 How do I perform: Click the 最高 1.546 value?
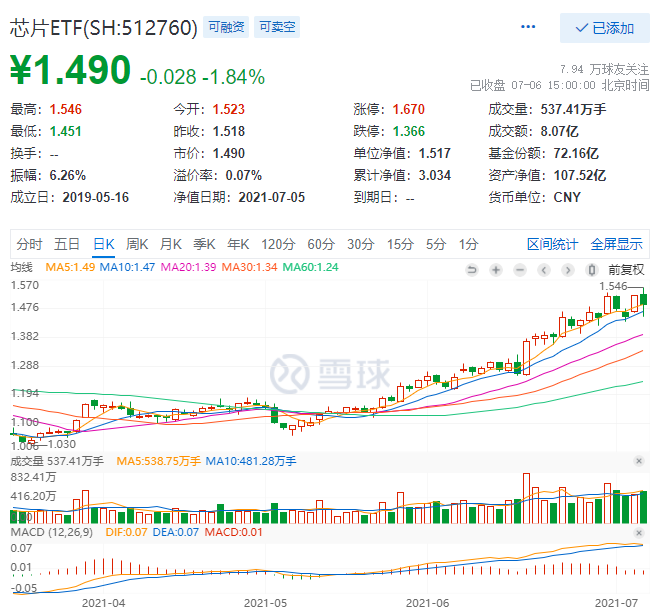click(x=66, y=109)
